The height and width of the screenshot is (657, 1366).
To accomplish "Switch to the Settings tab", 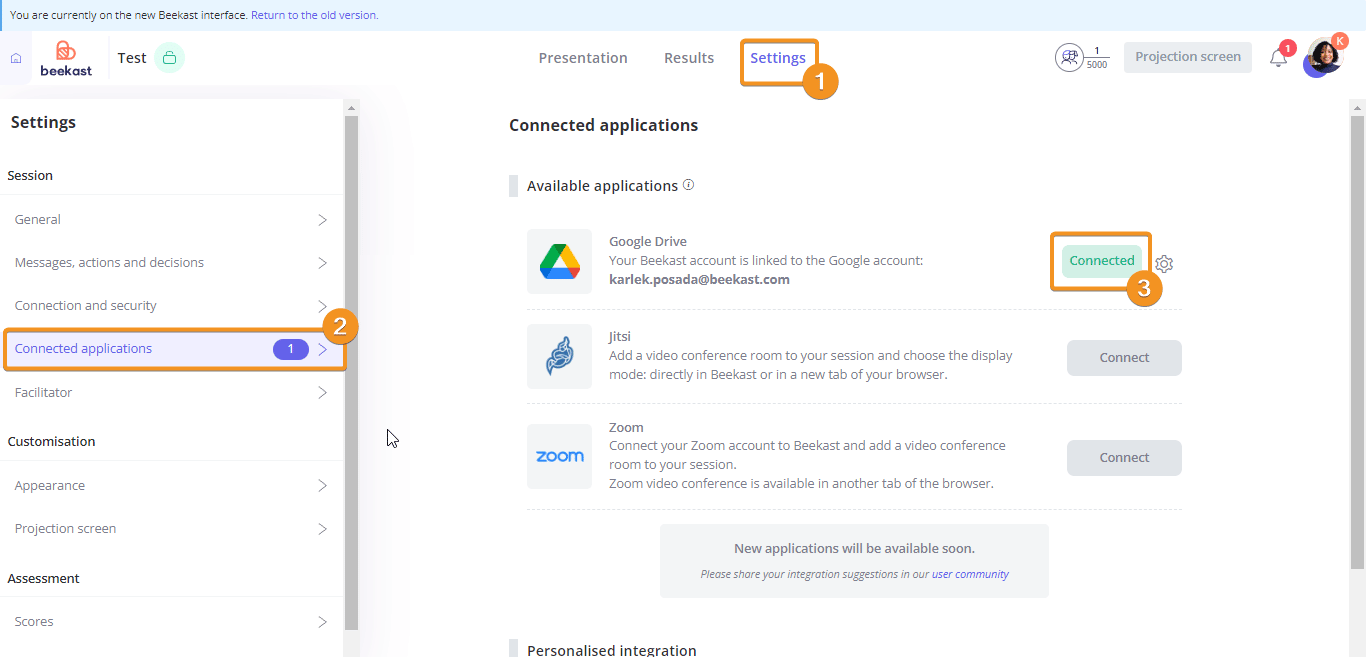I will [x=778, y=58].
